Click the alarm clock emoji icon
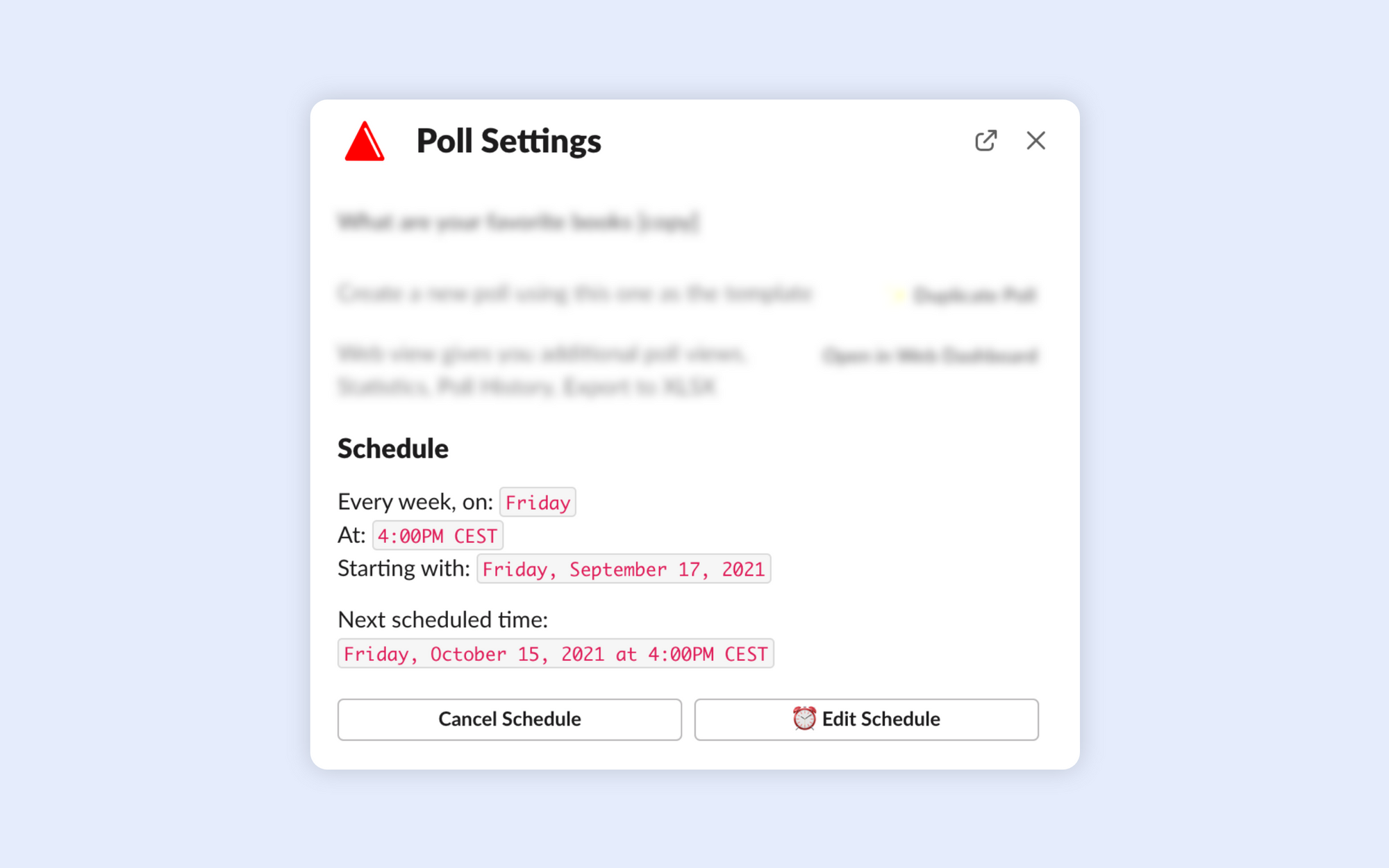Screen dimensions: 1389x868 pyautogui.click(x=804, y=719)
